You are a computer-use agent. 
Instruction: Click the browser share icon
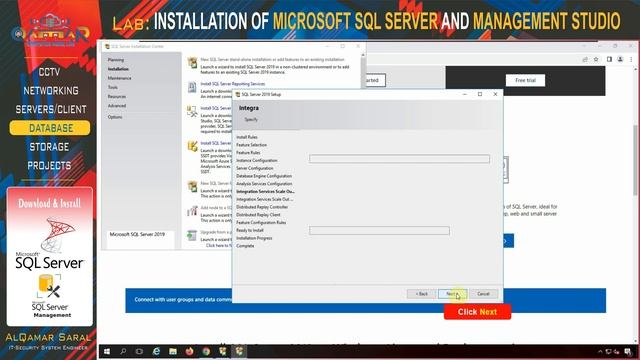pos(585,60)
